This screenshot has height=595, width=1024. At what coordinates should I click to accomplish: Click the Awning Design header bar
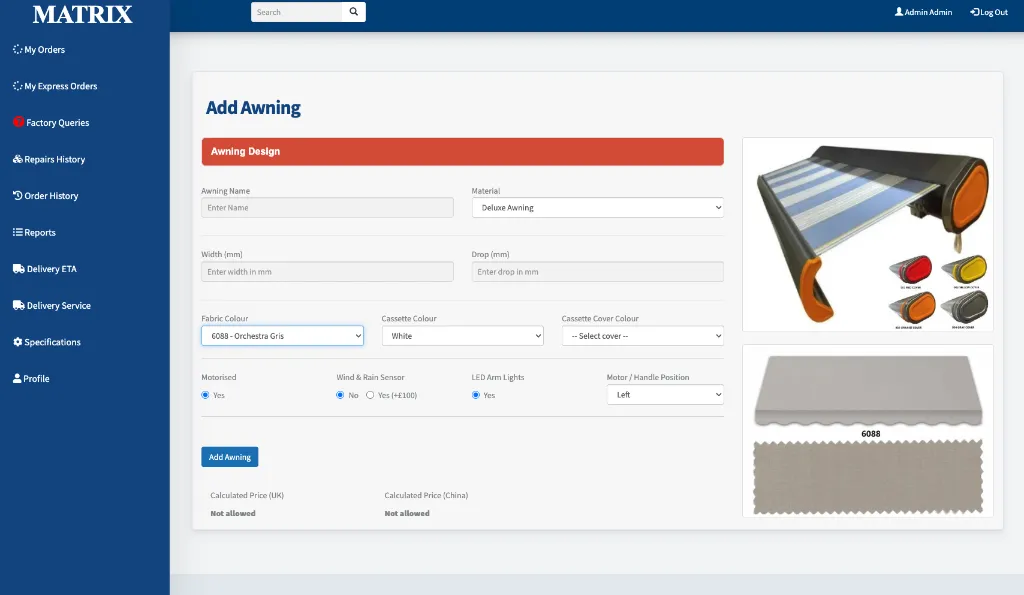click(x=462, y=152)
